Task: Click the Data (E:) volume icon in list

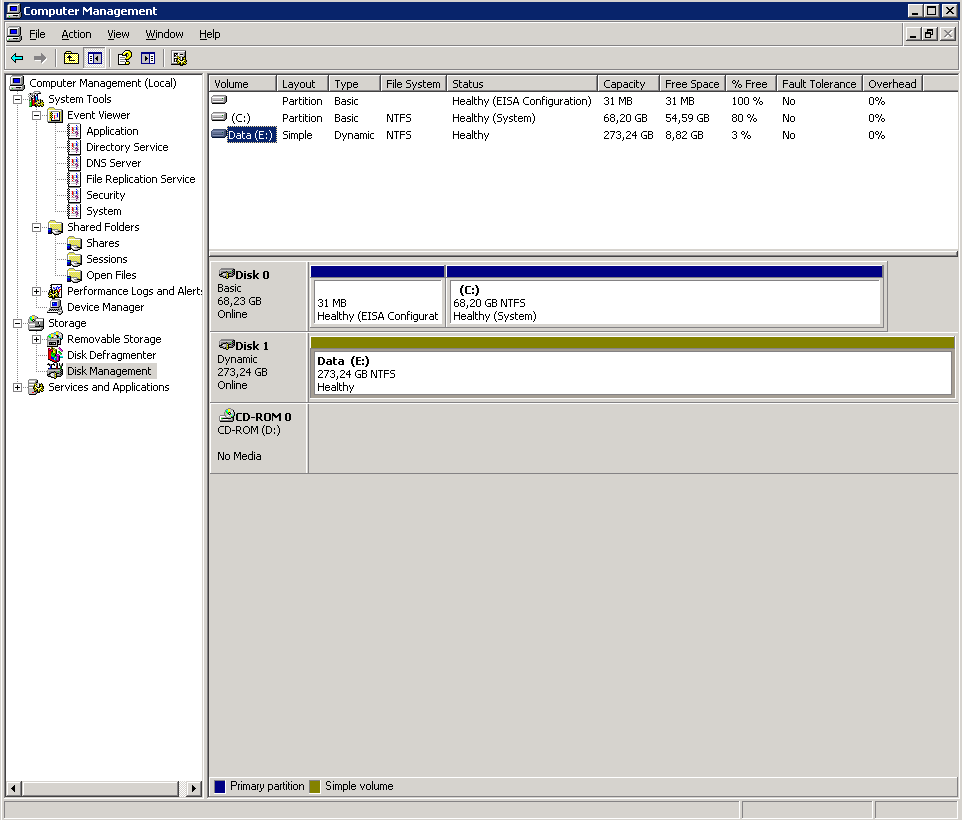Action: 218,134
